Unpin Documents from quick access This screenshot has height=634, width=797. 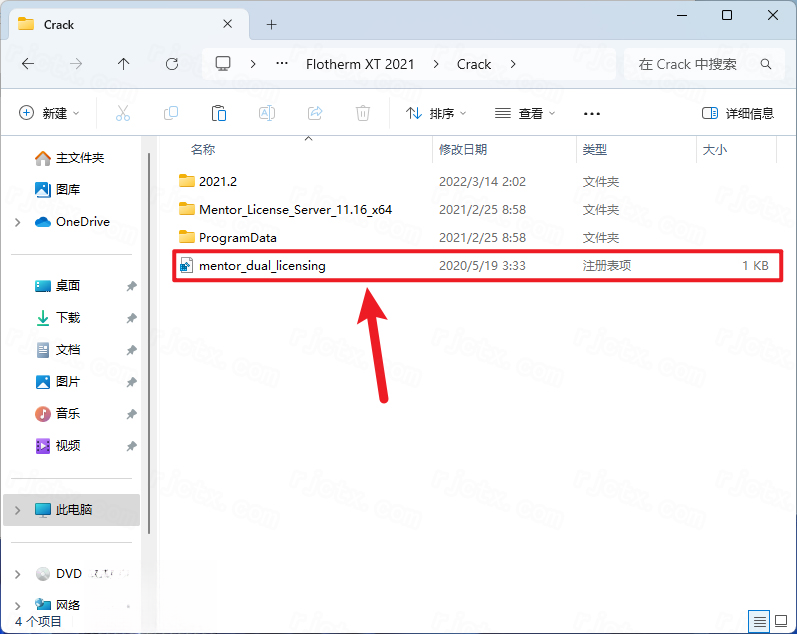point(132,350)
